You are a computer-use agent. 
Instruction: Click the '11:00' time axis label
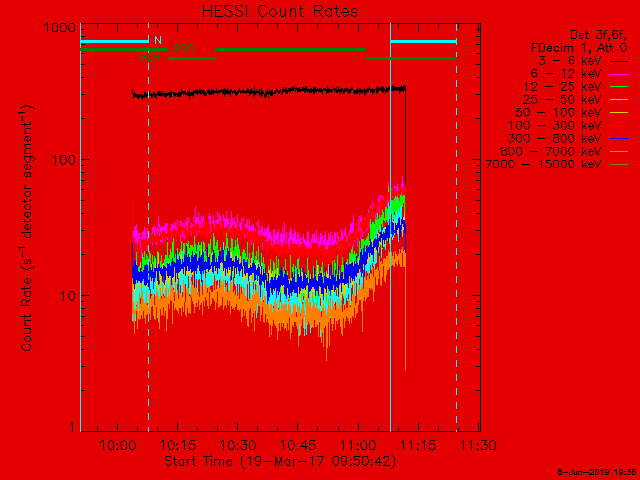pos(358,445)
